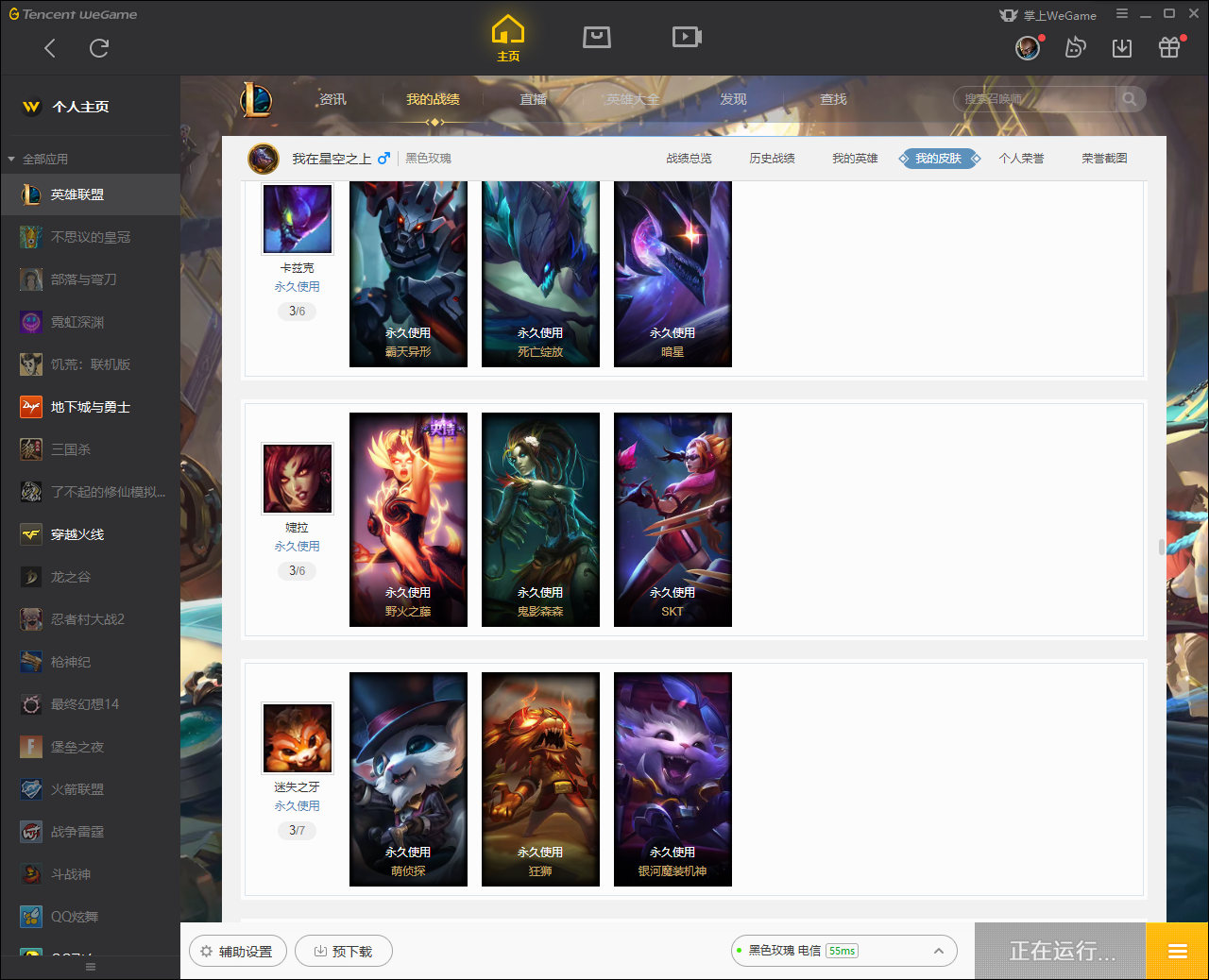The width and height of the screenshot is (1209, 980).
Task: Open the download manager icon
Action: click(1122, 47)
